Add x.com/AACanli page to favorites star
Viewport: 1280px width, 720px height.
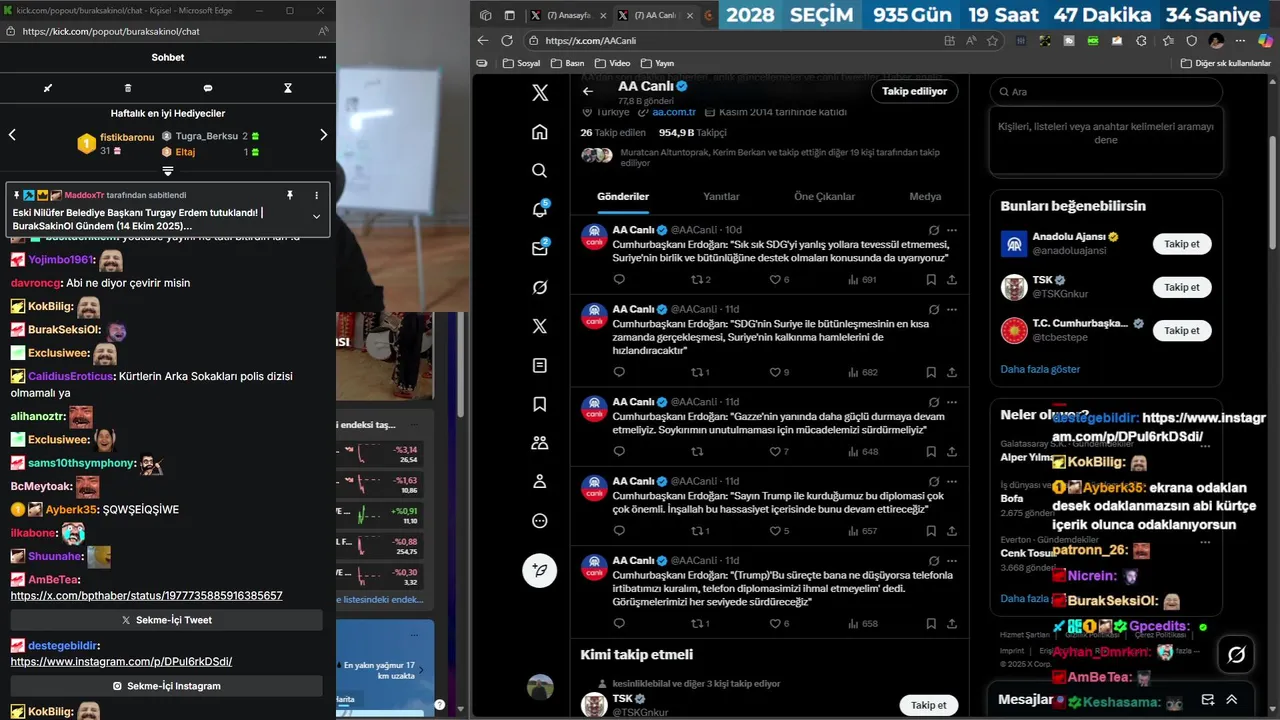coord(992,41)
